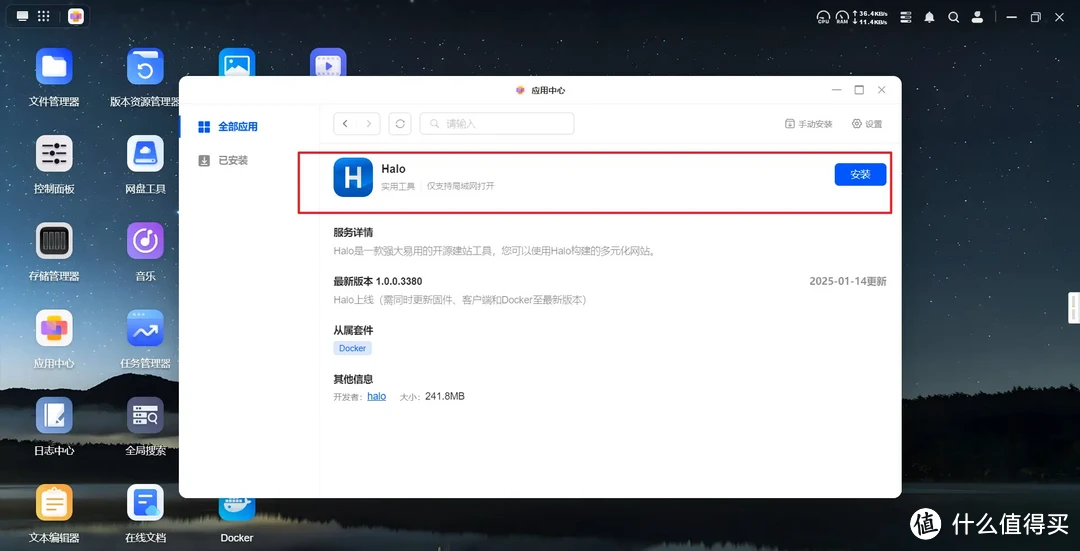
Task: Click the back arrow in App Center
Action: (x=345, y=124)
